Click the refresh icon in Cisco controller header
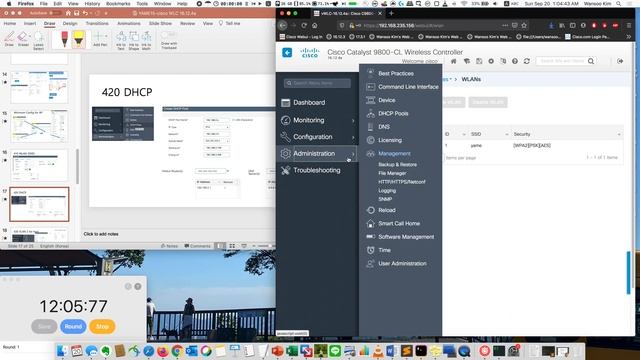640x360 pixels. (527, 61)
